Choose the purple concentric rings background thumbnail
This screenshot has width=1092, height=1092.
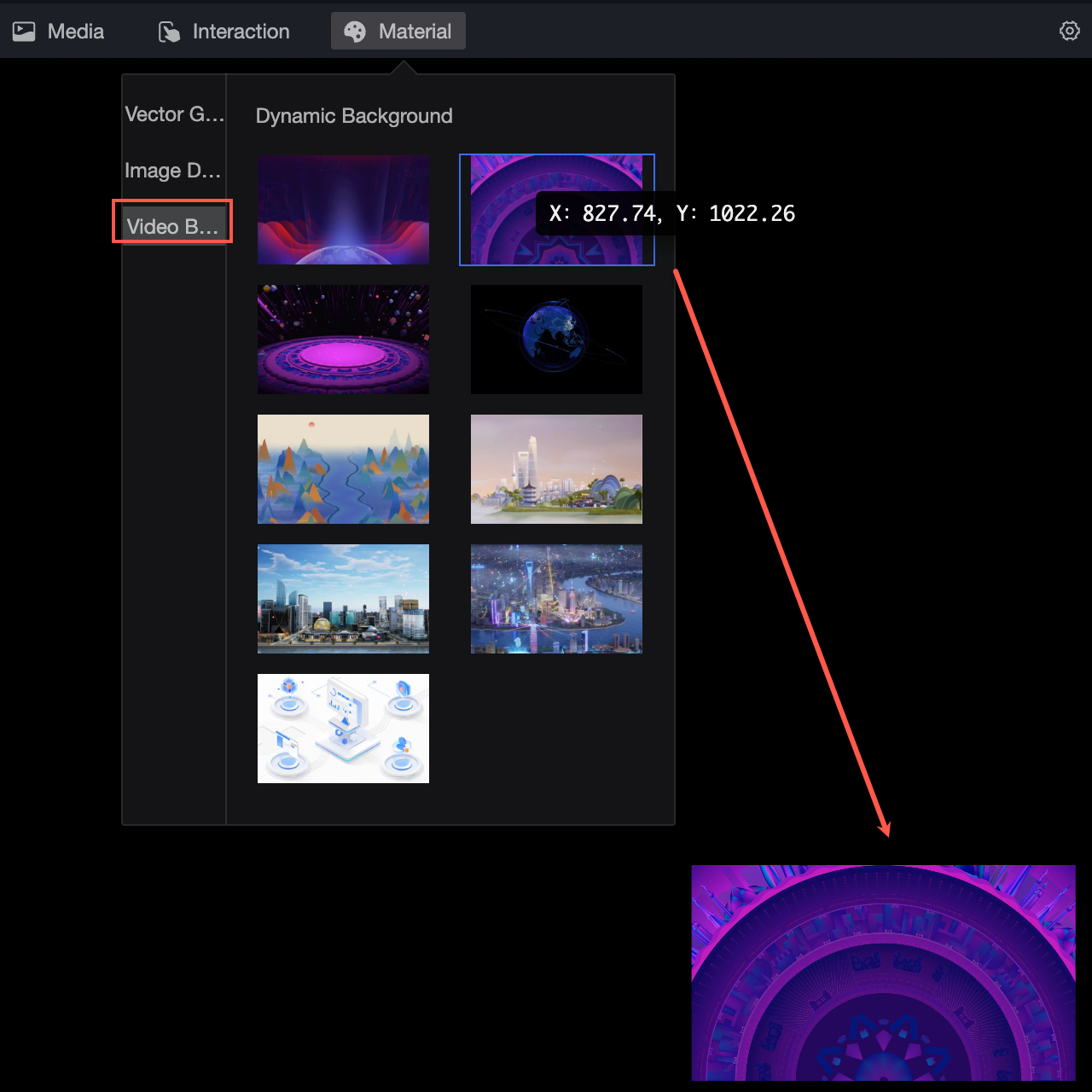(x=556, y=210)
